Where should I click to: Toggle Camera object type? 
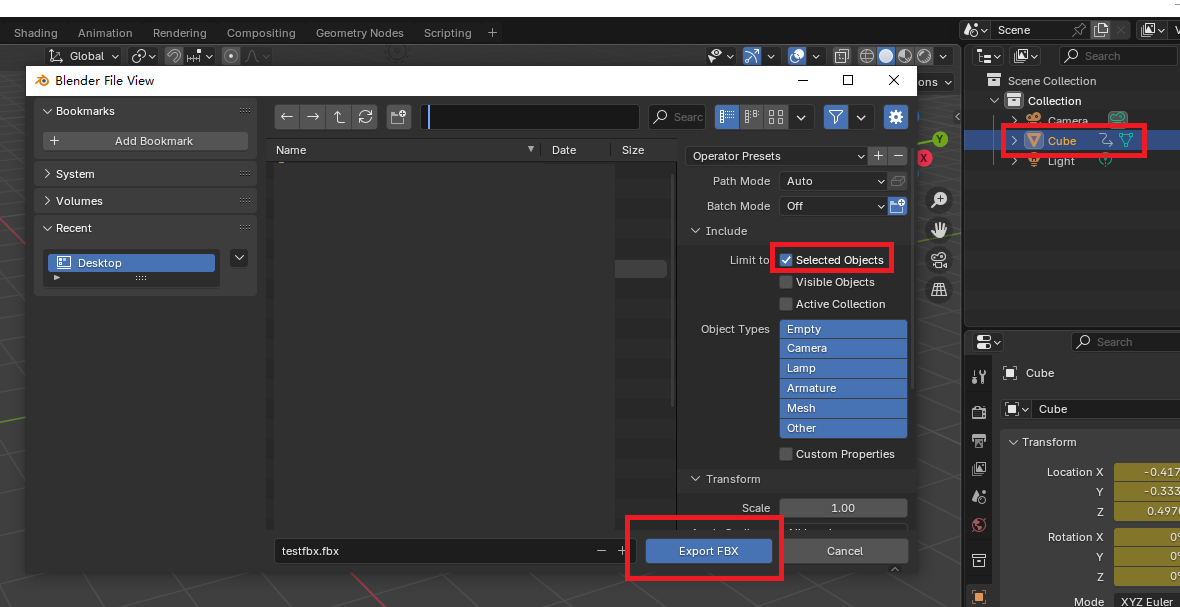(x=843, y=348)
